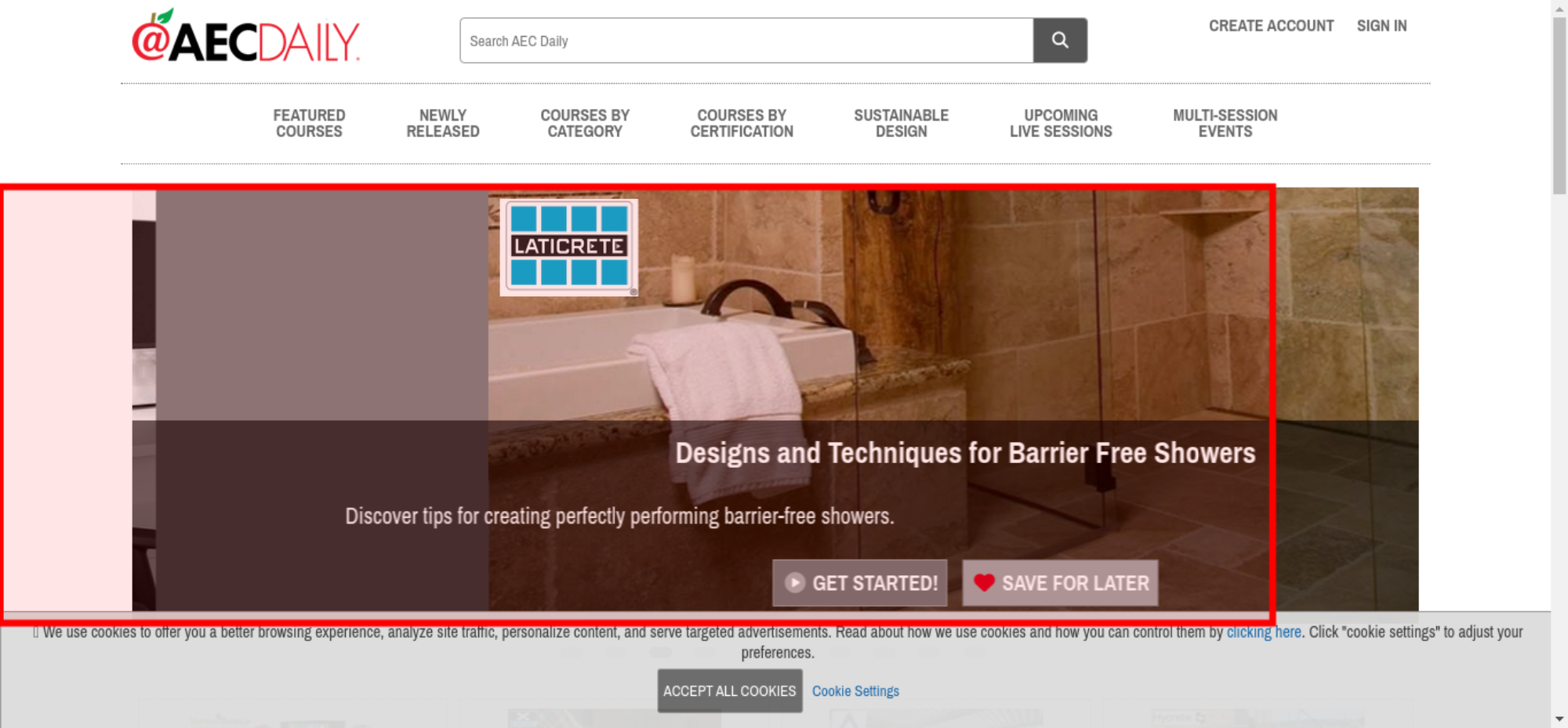Viewport: 1568px width, 728px height.
Task: Open Barrier Free Showers course title
Action: click(x=965, y=453)
